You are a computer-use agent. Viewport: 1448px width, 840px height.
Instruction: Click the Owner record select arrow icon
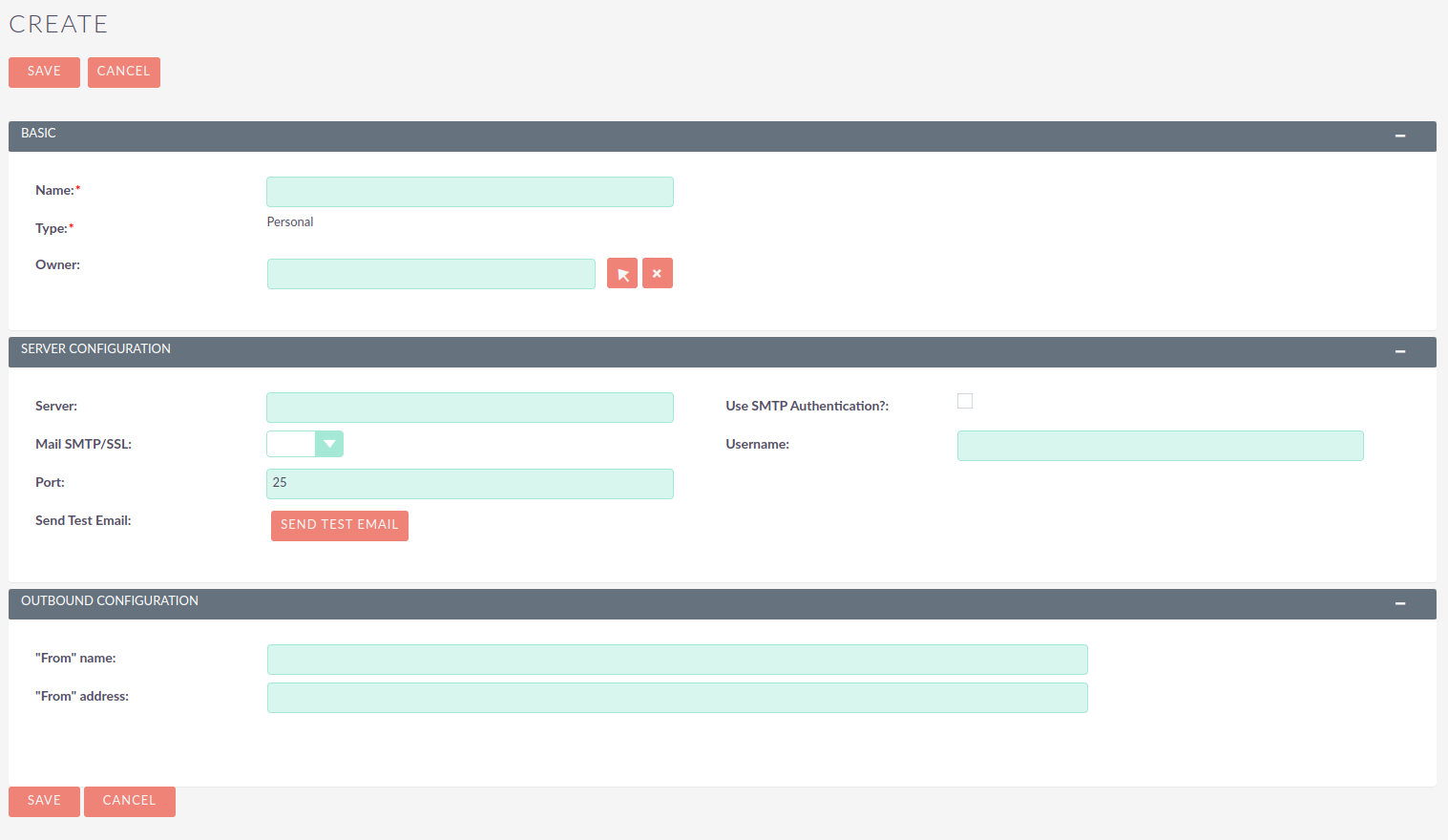point(621,273)
